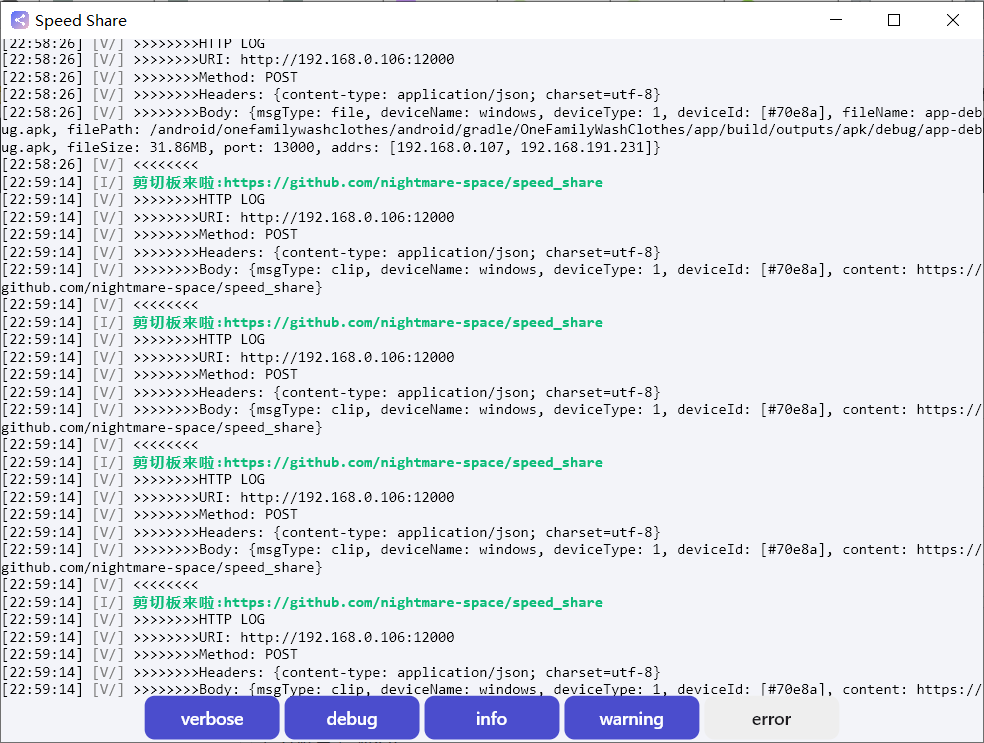Toggle the warning log level
The height and width of the screenshot is (743, 984).
click(x=631, y=718)
